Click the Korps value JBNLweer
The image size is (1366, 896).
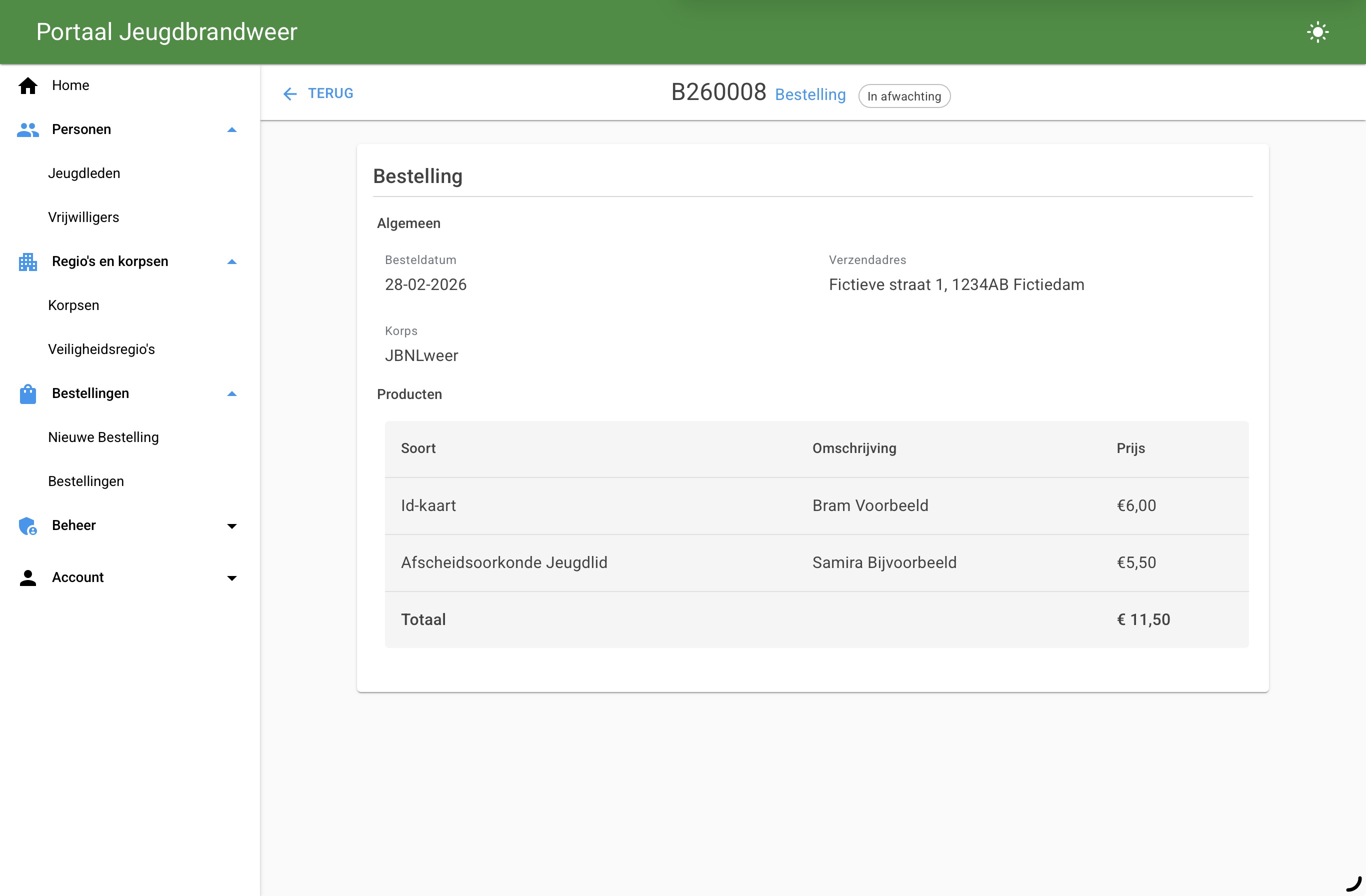pos(421,356)
